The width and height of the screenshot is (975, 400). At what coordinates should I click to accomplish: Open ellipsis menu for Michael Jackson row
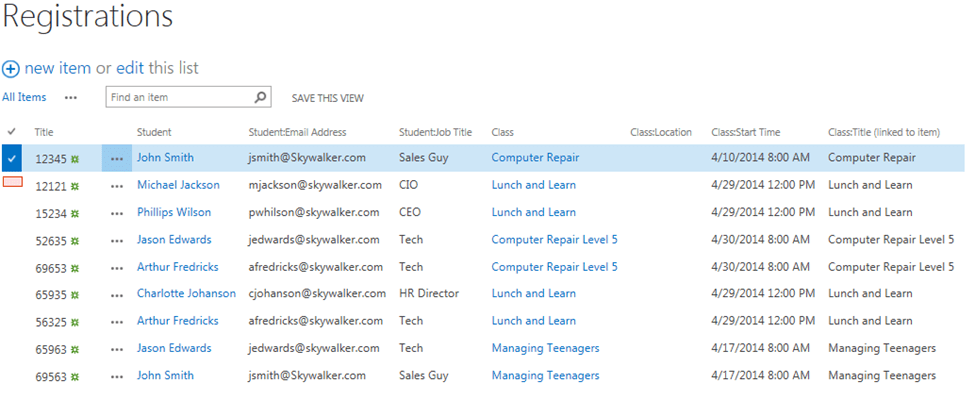pos(117,185)
